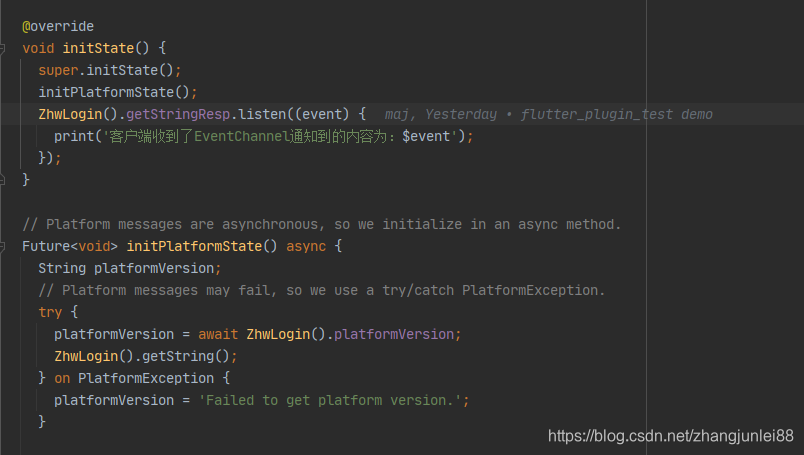Click the initPlatformState function name in declaration
804x455 pixels.
tap(194, 246)
